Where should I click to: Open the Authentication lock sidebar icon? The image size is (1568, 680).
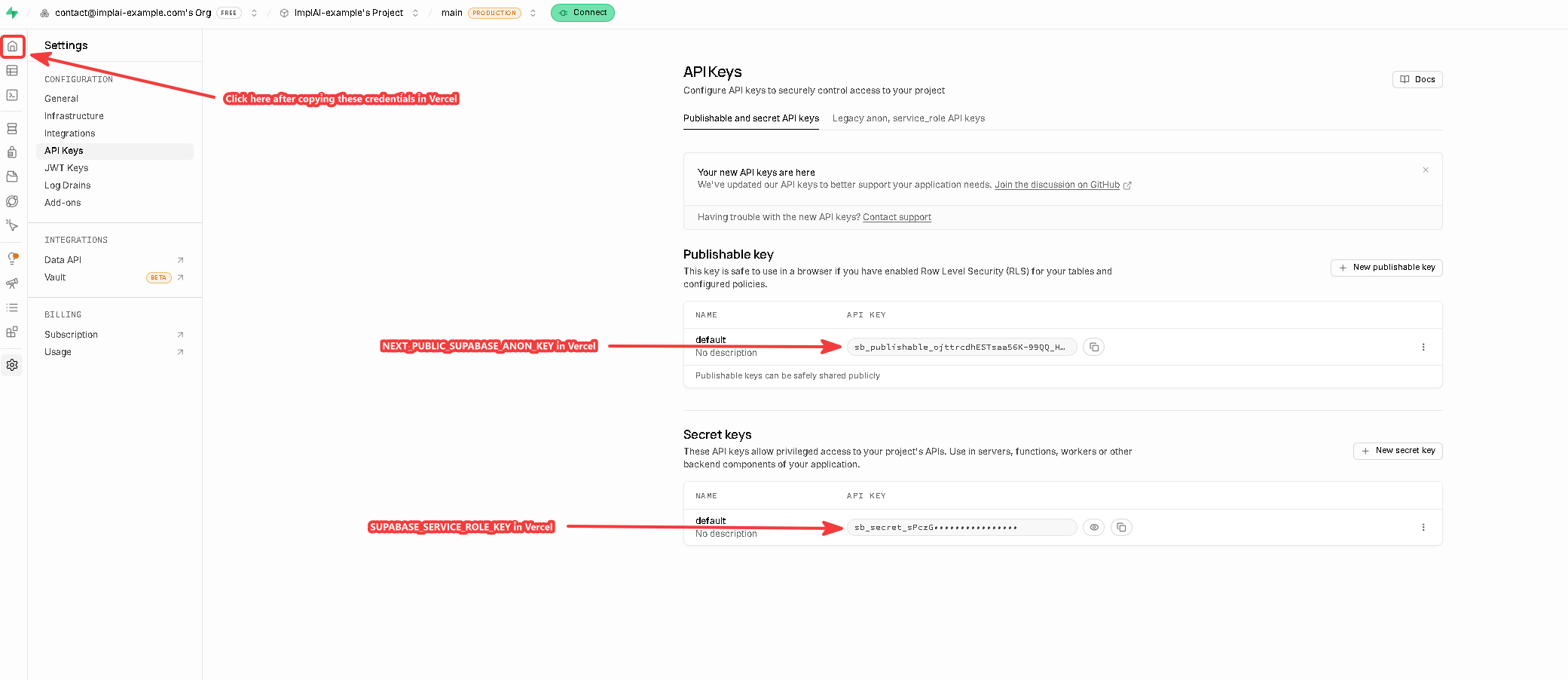click(x=12, y=152)
